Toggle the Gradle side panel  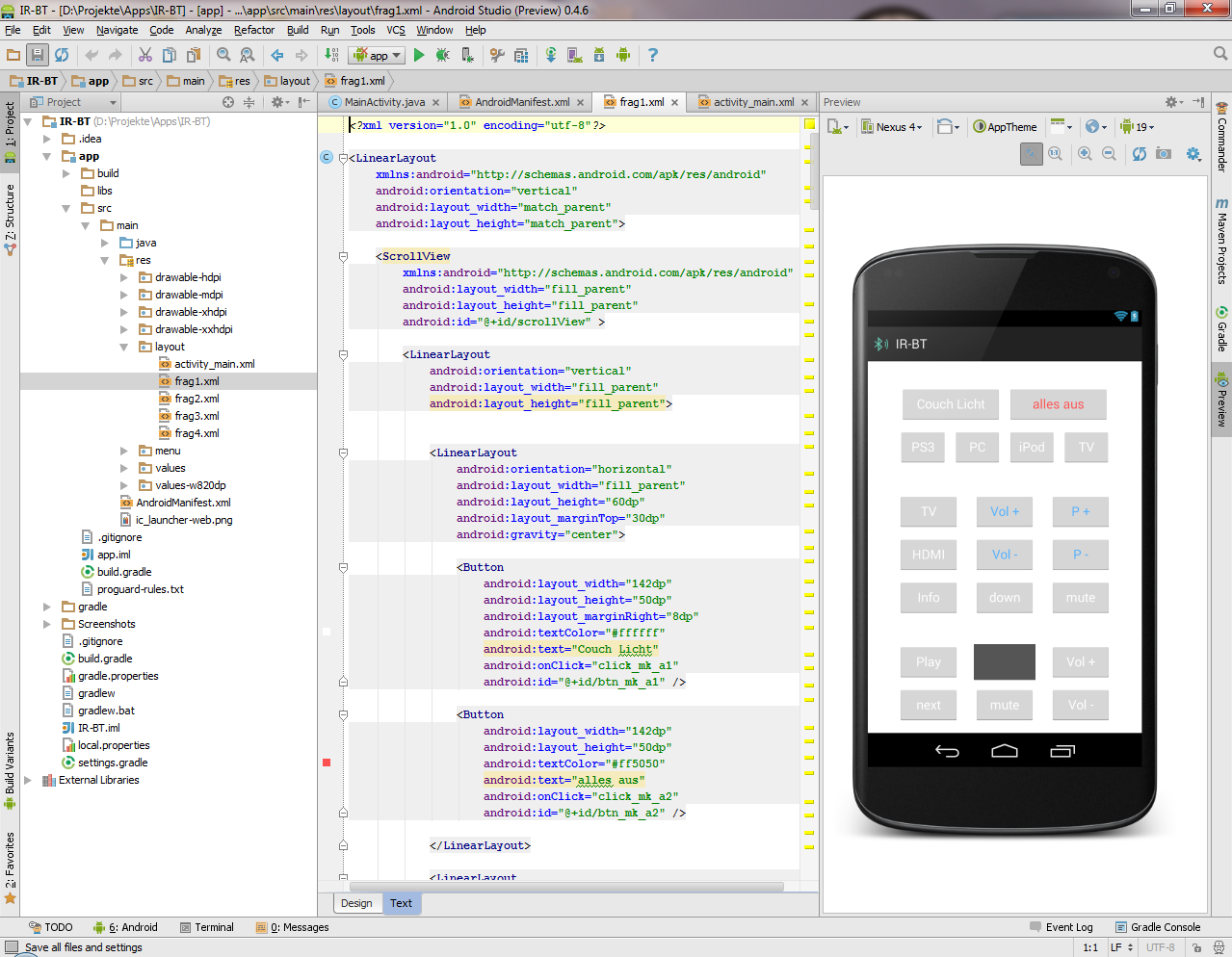click(1221, 329)
